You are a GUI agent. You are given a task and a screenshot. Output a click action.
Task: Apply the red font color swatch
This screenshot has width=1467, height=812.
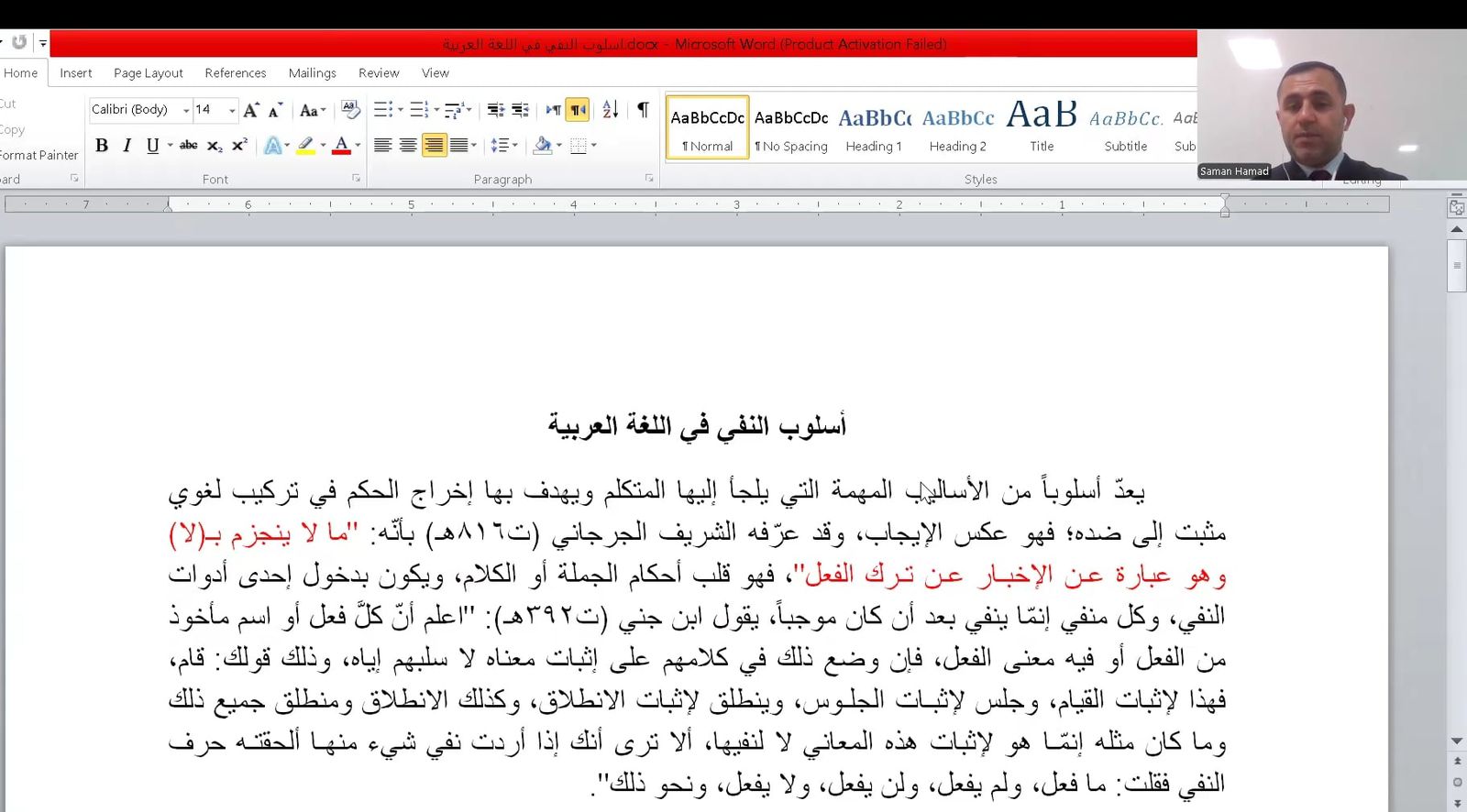point(341,146)
